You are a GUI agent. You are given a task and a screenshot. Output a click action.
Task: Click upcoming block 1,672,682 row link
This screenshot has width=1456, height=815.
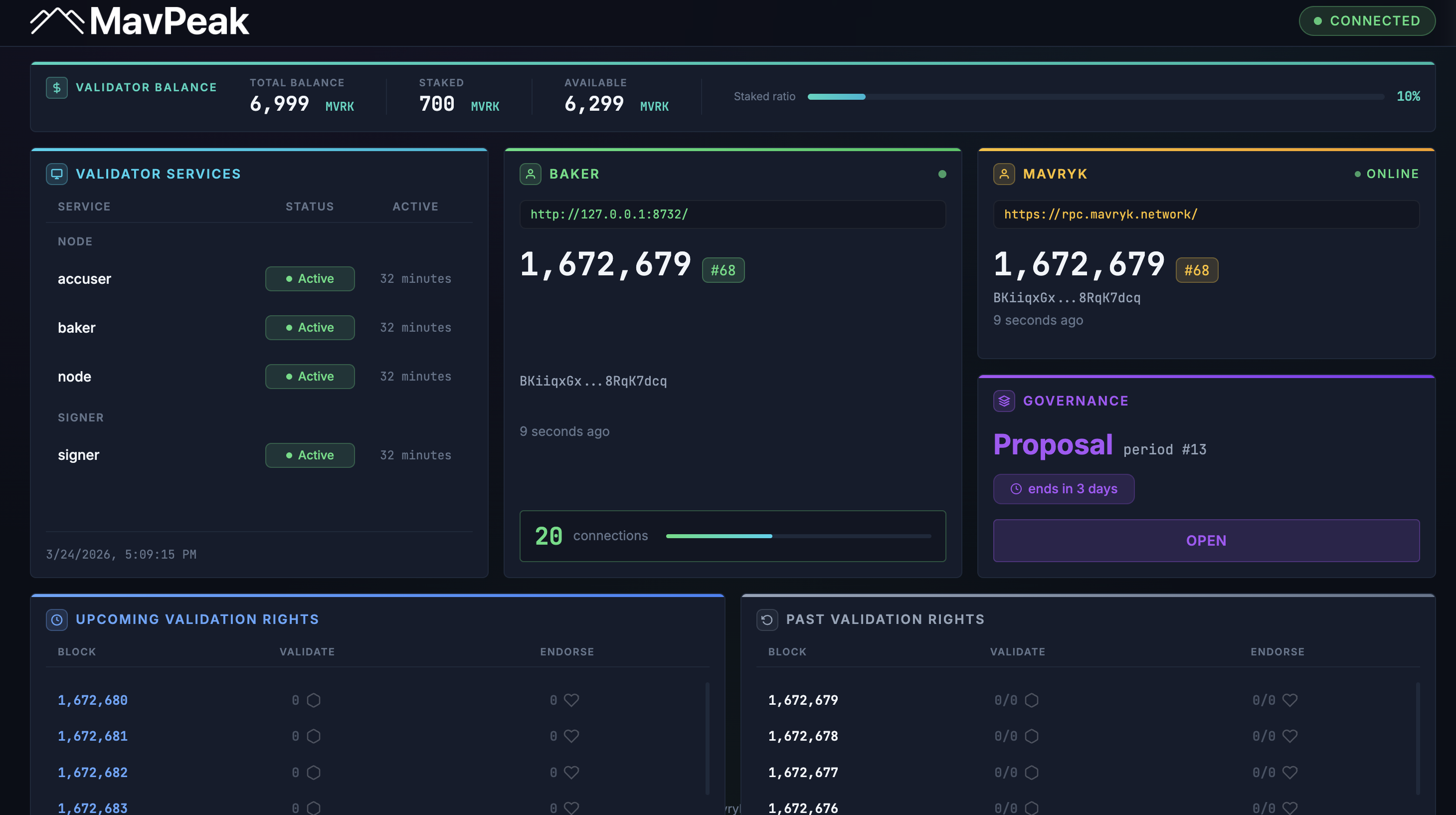pyautogui.click(x=93, y=772)
